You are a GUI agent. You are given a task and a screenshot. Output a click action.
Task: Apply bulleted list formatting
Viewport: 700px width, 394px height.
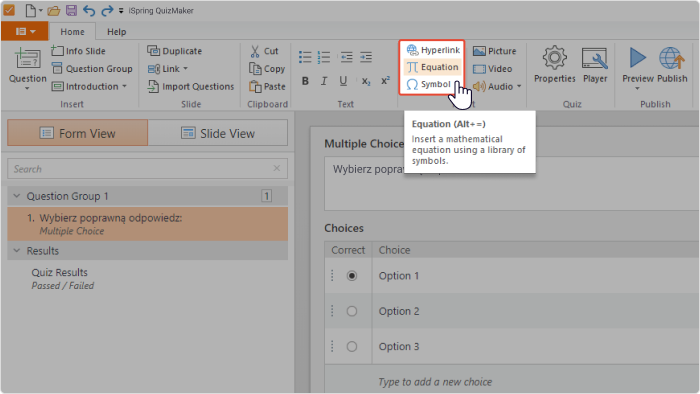point(305,57)
